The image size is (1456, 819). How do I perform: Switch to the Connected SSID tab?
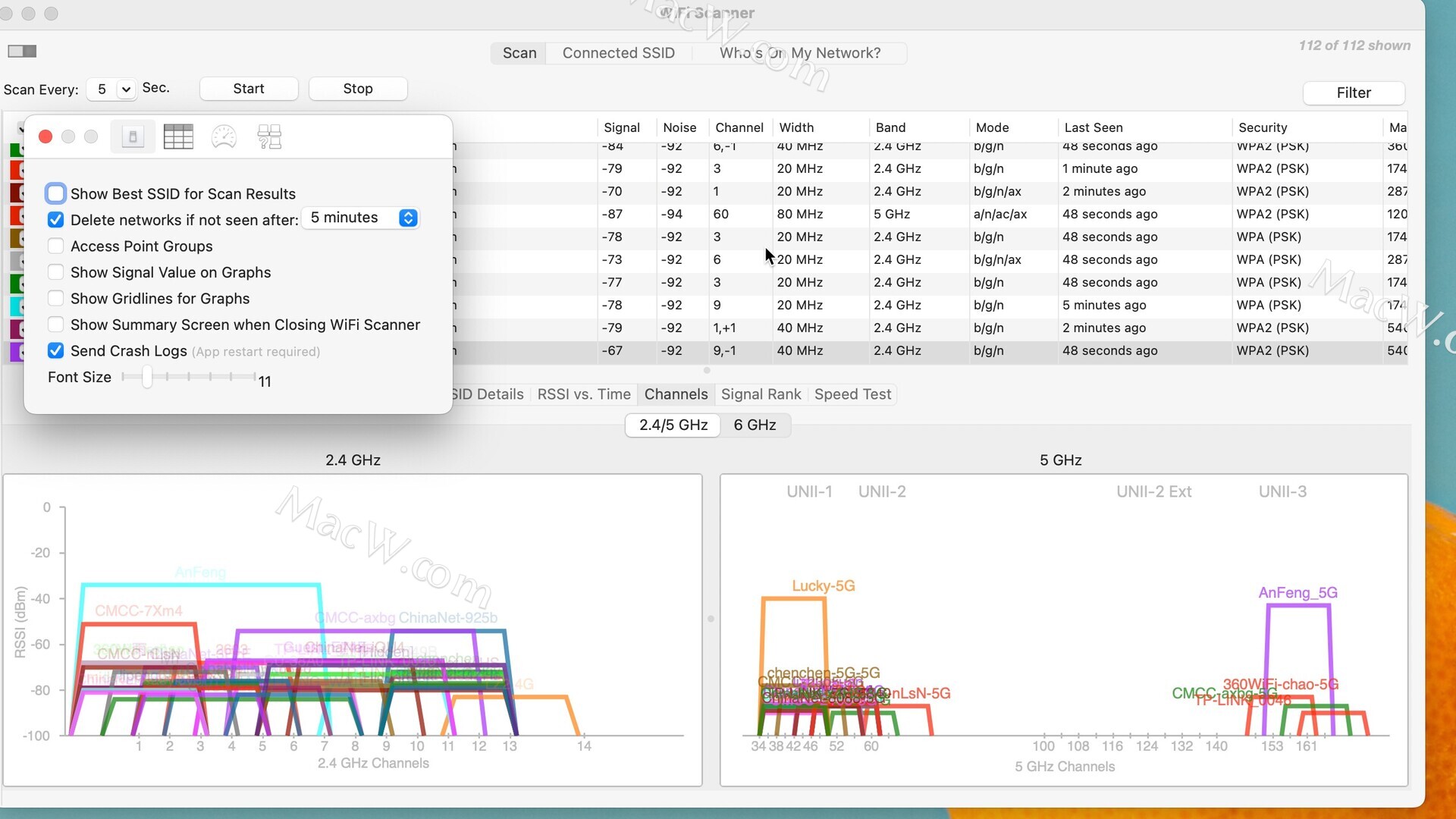618,53
